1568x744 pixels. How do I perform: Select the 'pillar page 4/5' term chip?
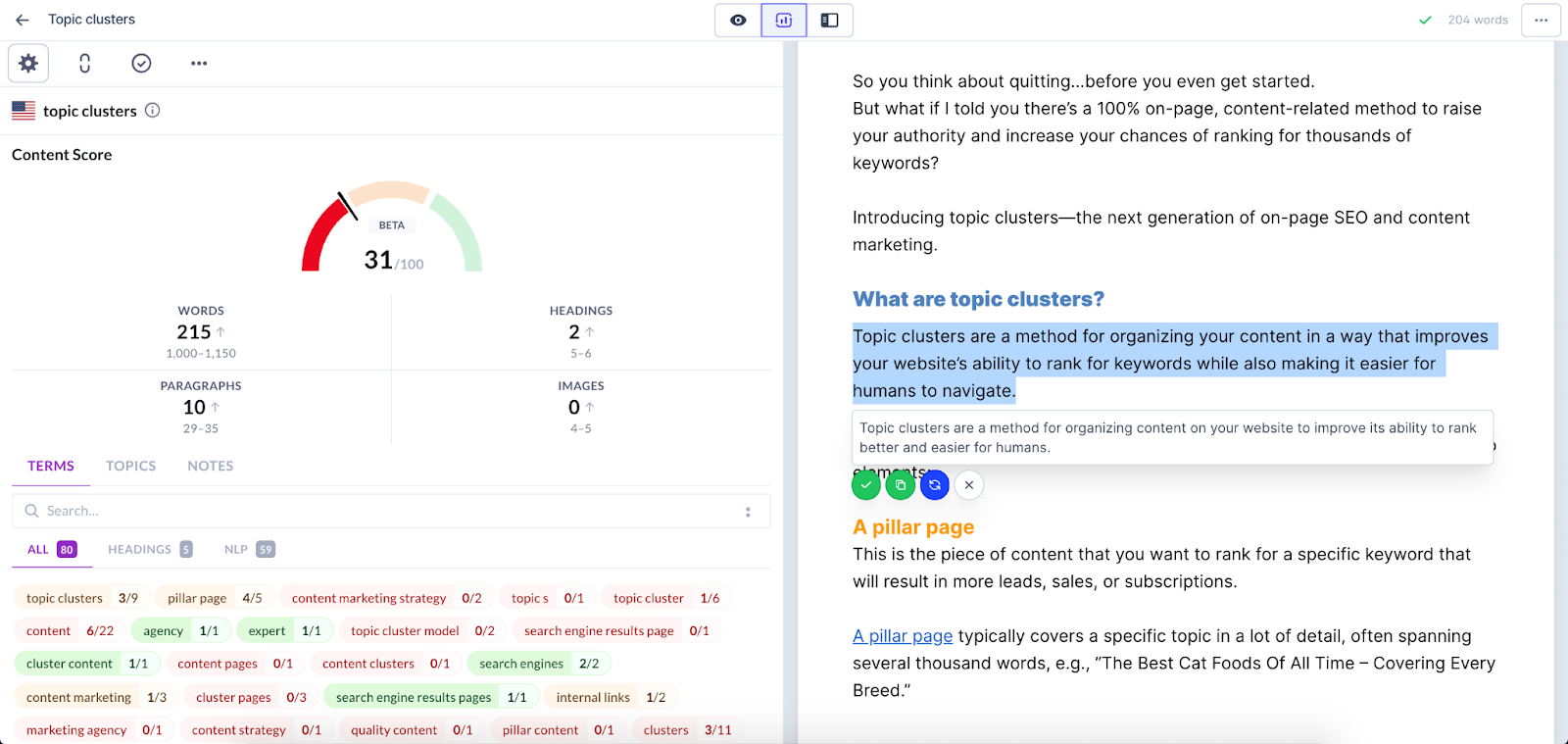point(215,598)
